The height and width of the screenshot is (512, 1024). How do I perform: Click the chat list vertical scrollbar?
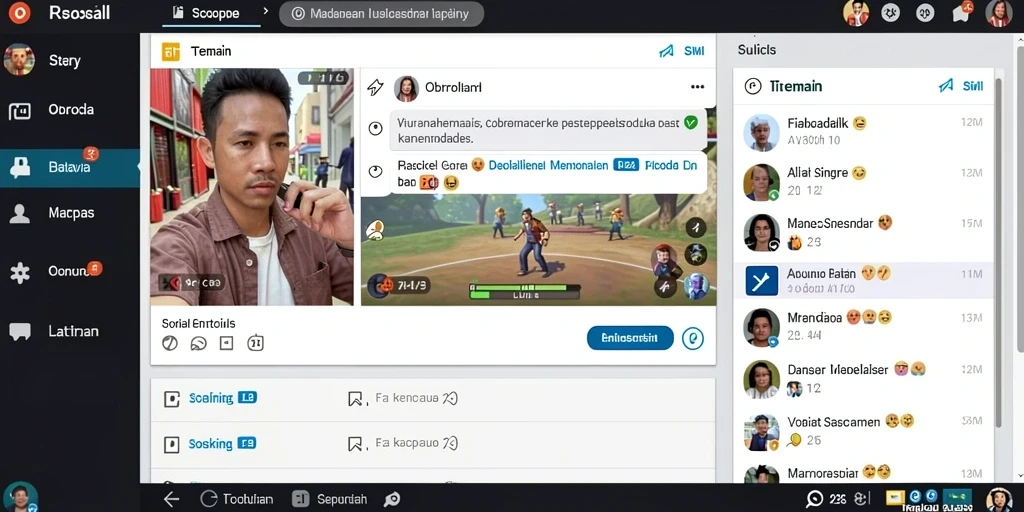click(x=997, y=255)
